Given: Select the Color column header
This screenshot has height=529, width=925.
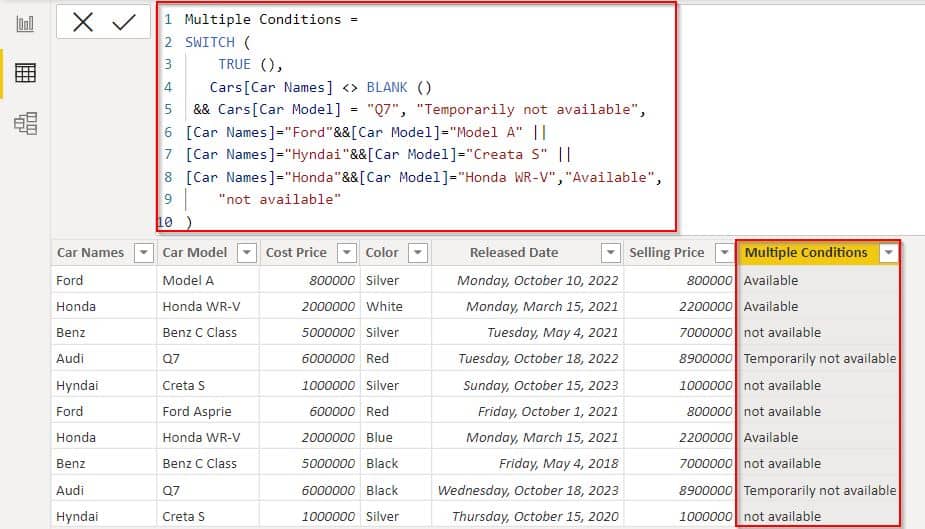Looking at the screenshot, I should tap(382, 252).
